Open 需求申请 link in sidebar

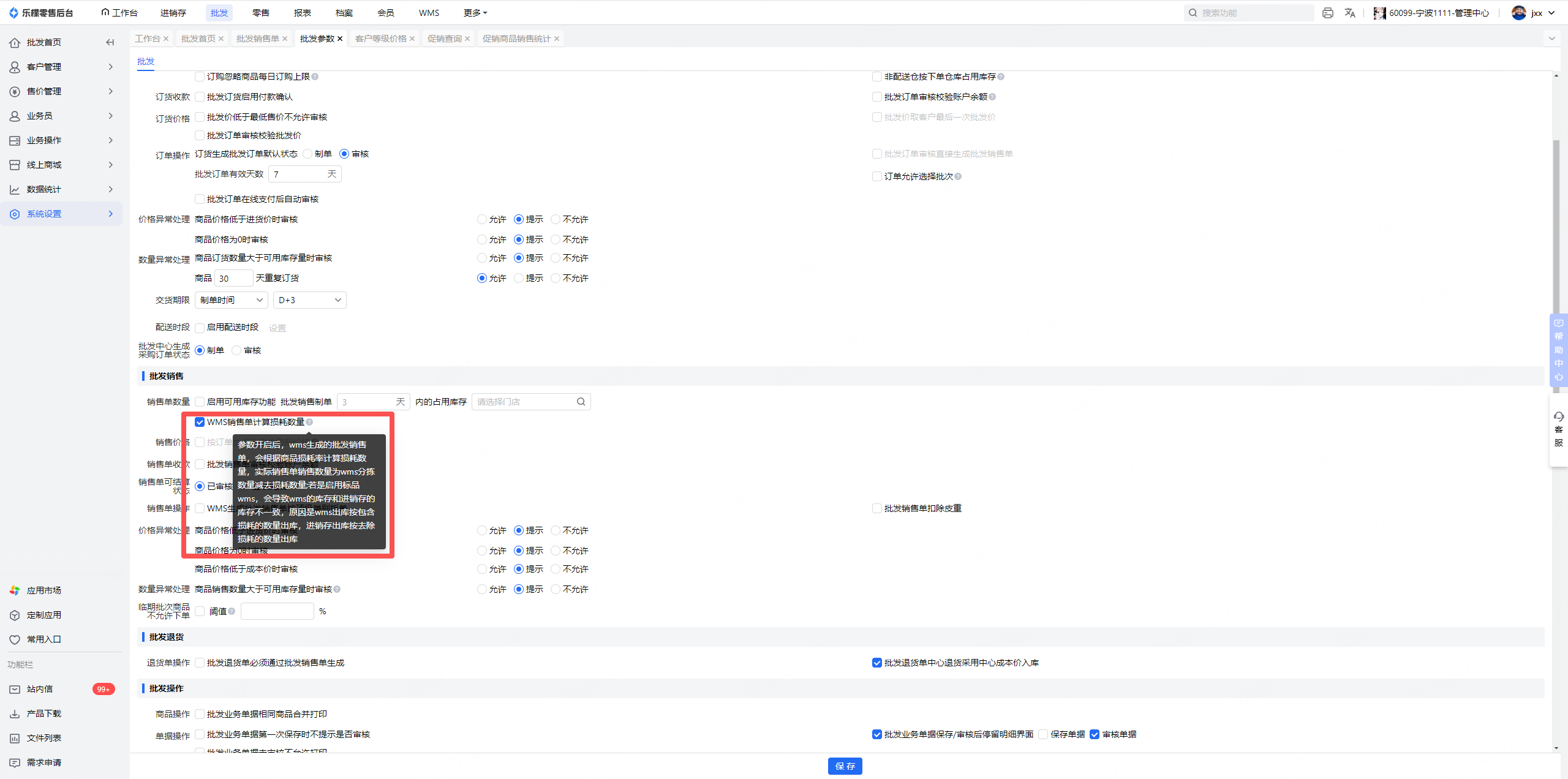click(x=43, y=762)
